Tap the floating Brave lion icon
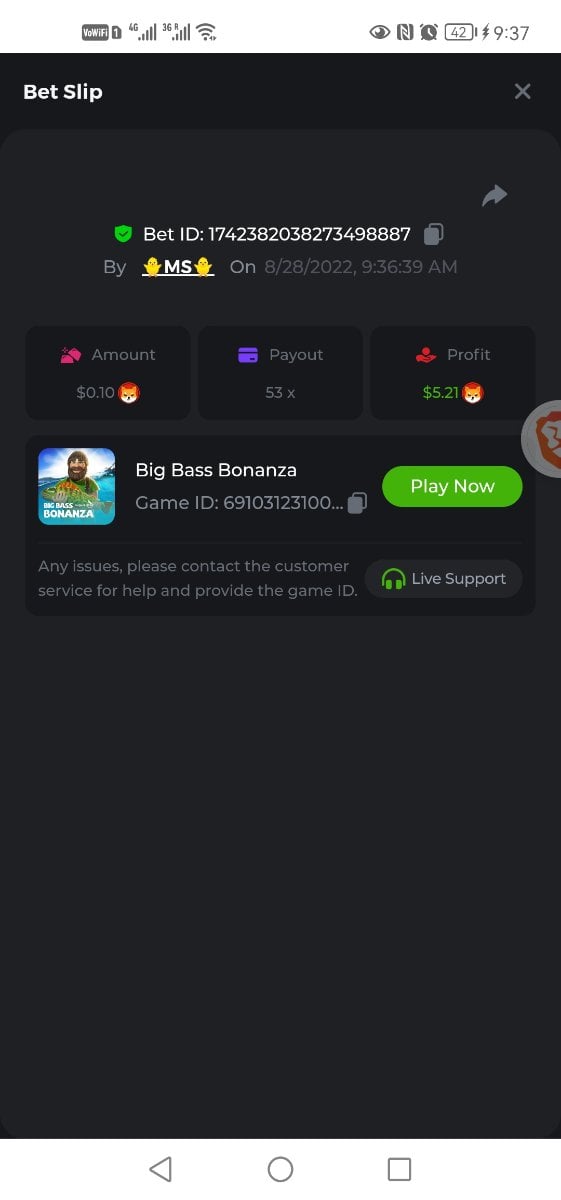Screen dimensions: 561x1200 (x=543, y=439)
